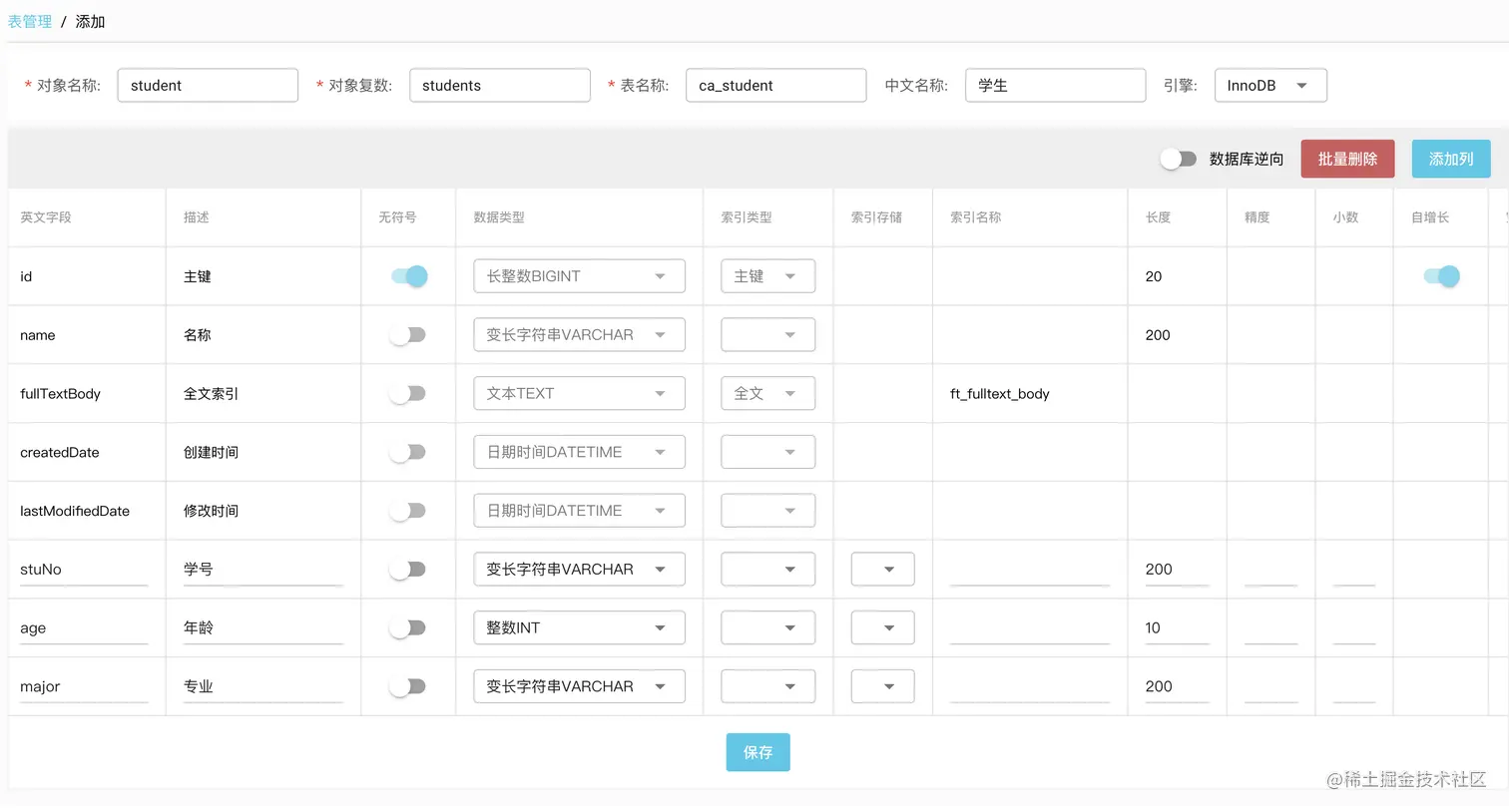The image size is (1509, 812).
Task: Open index storage dropdown on stuNo row
Action: point(882,569)
